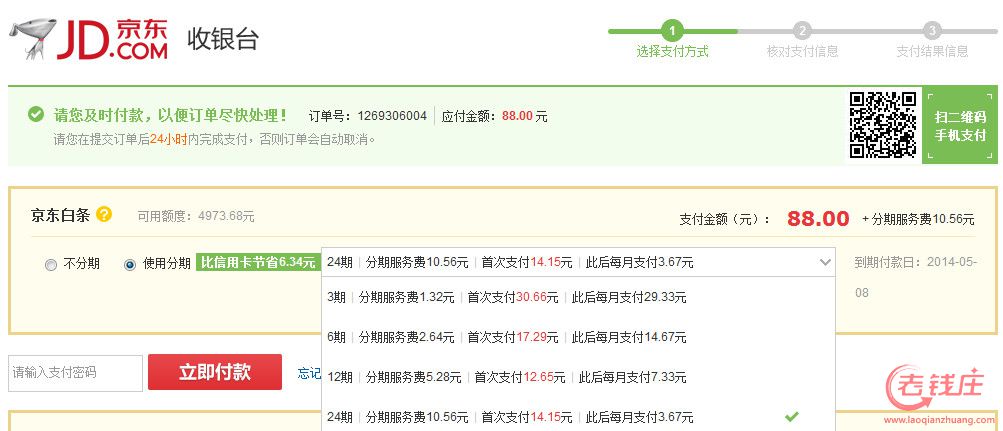Click the 核对支付信息 step label
Viewport: 1003px width, 431px height.
(802, 52)
